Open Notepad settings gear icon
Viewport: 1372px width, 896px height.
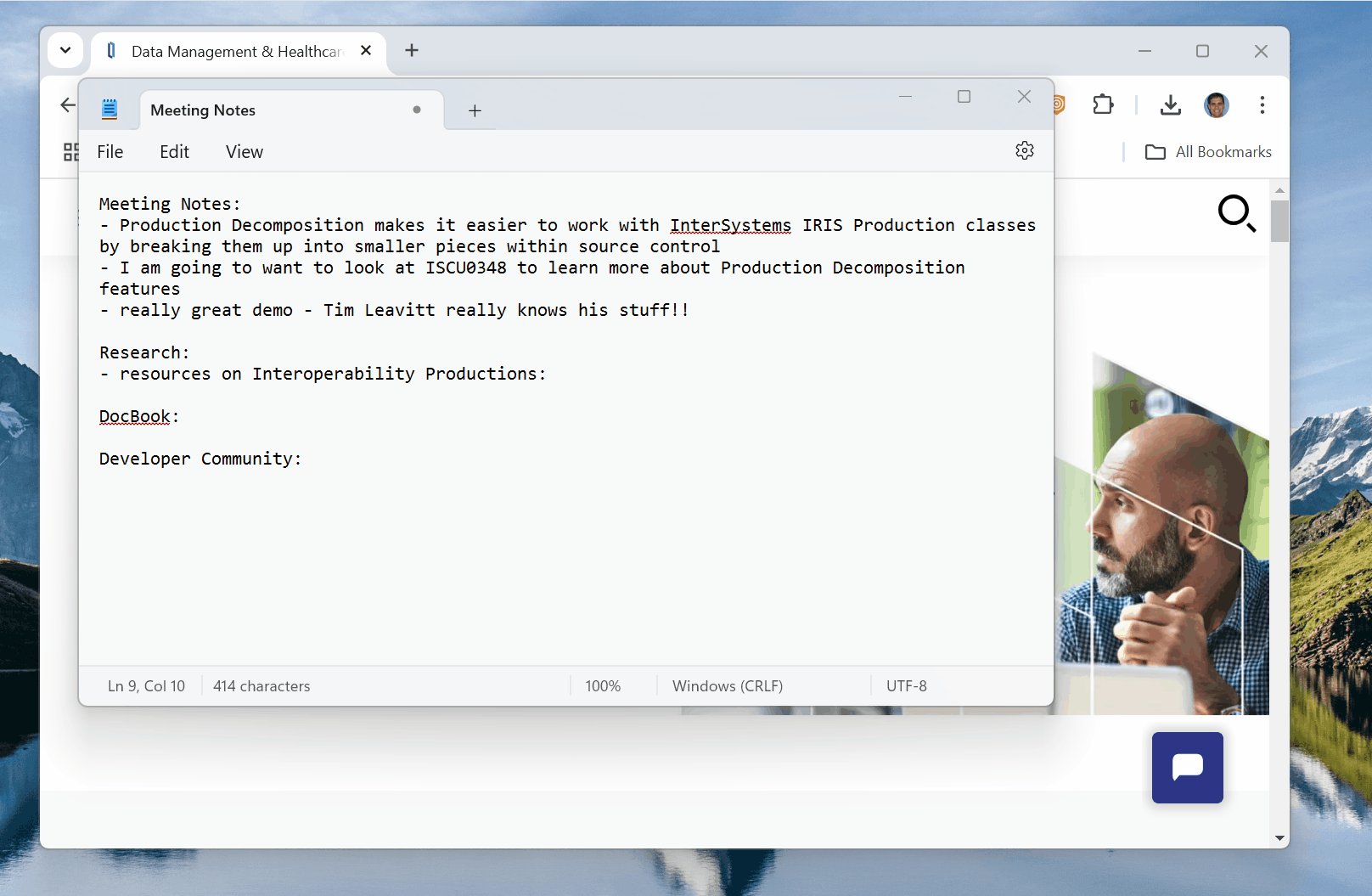[x=1025, y=150]
